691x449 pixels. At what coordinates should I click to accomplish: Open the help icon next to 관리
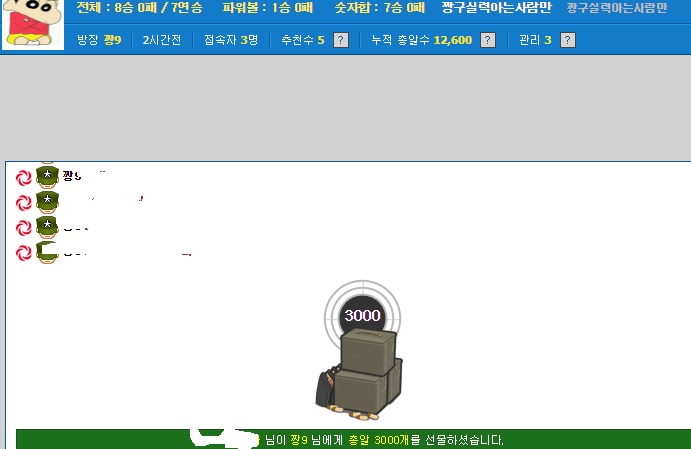coord(567,40)
